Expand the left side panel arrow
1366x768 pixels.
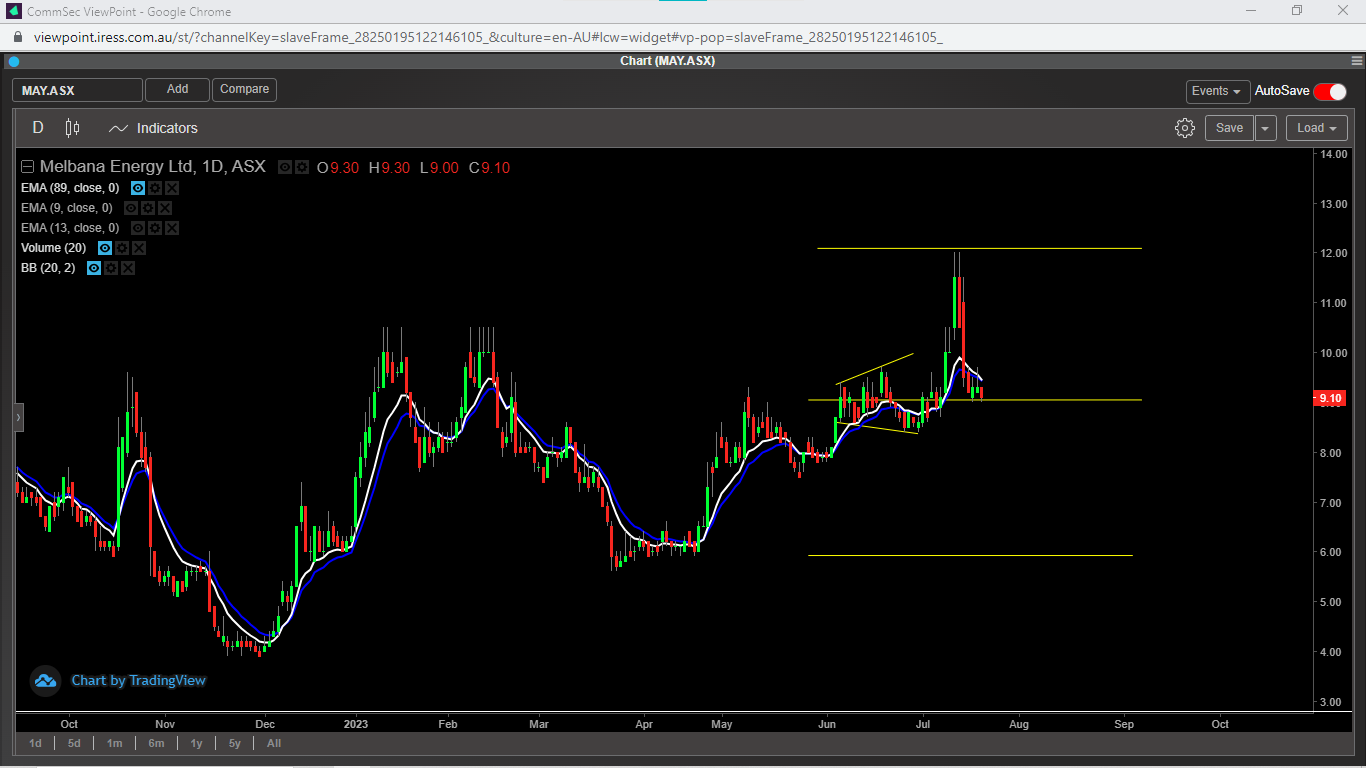(x=18, y=416)
